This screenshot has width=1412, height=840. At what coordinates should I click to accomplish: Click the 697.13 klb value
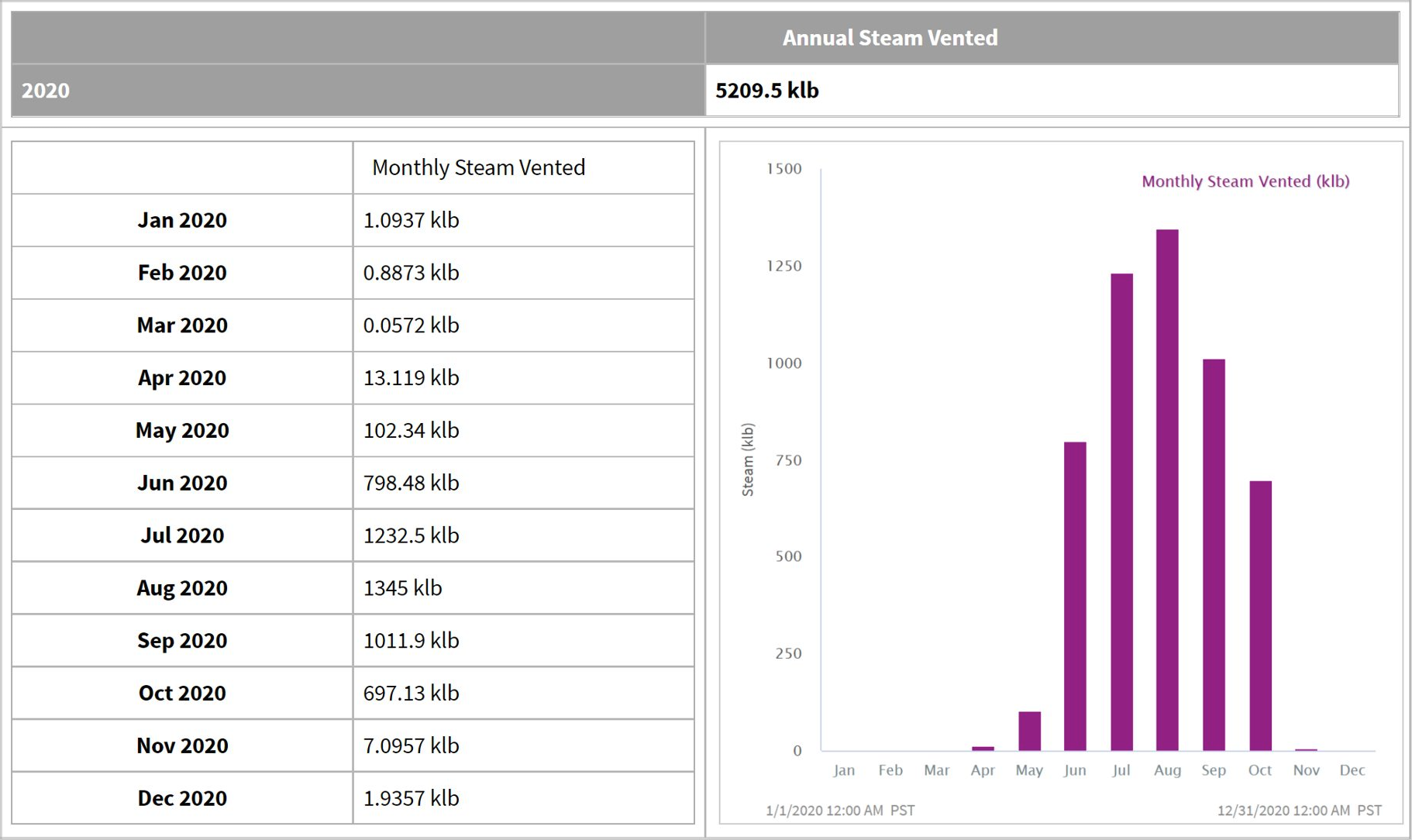tap(411, 693)
